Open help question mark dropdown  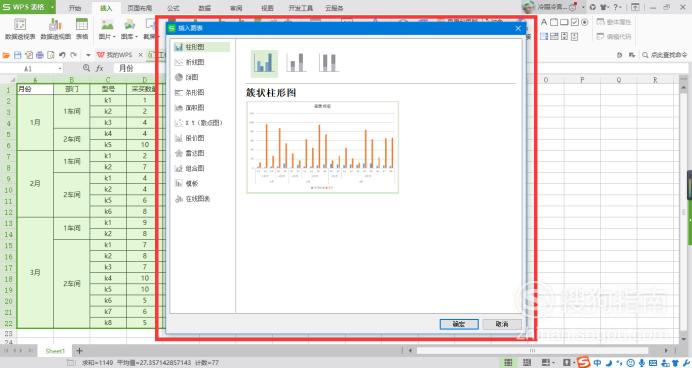pyautogui.click(x=617, y=7)
